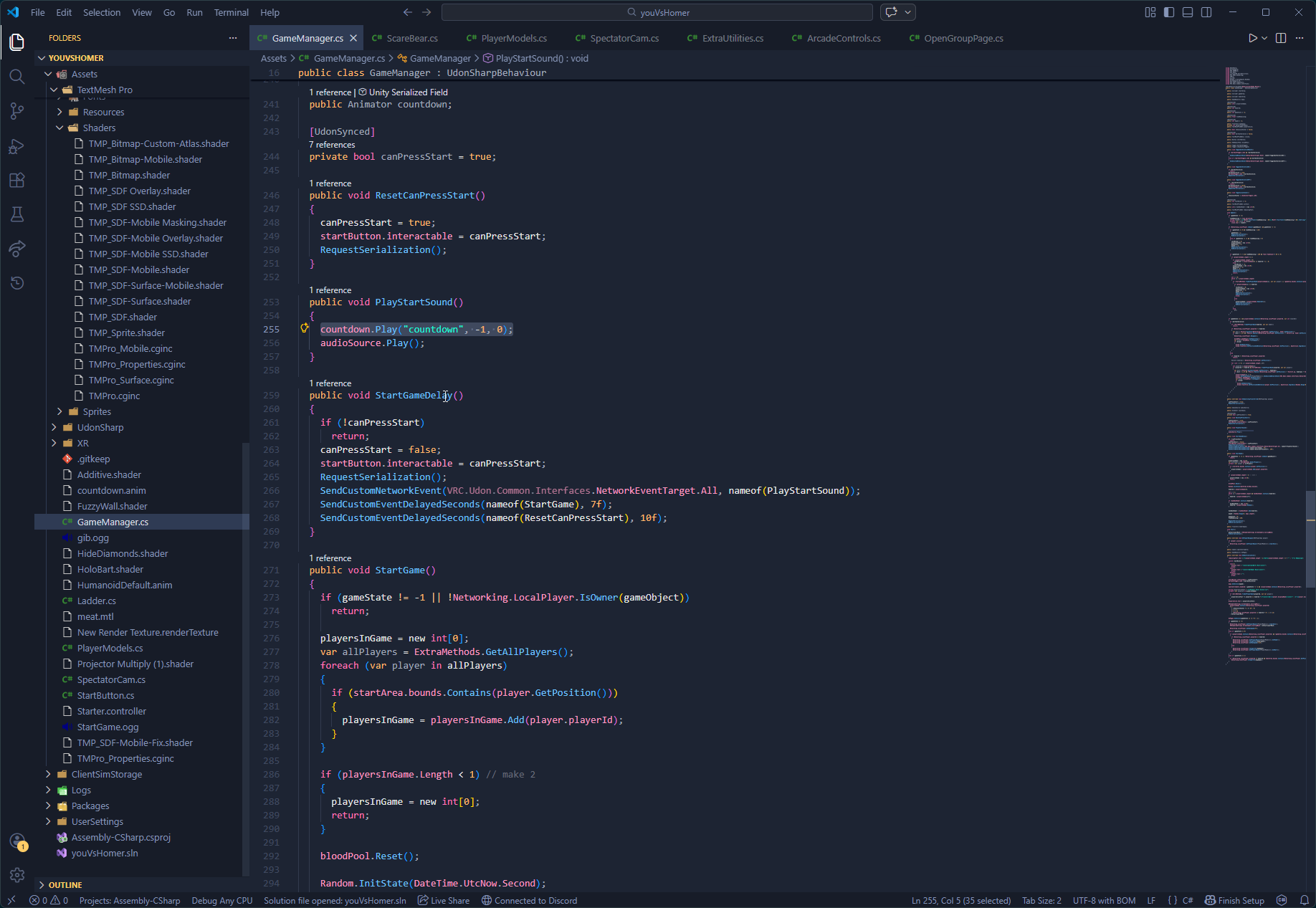Toggle the secondary side bar visibility

(1206, 12)
